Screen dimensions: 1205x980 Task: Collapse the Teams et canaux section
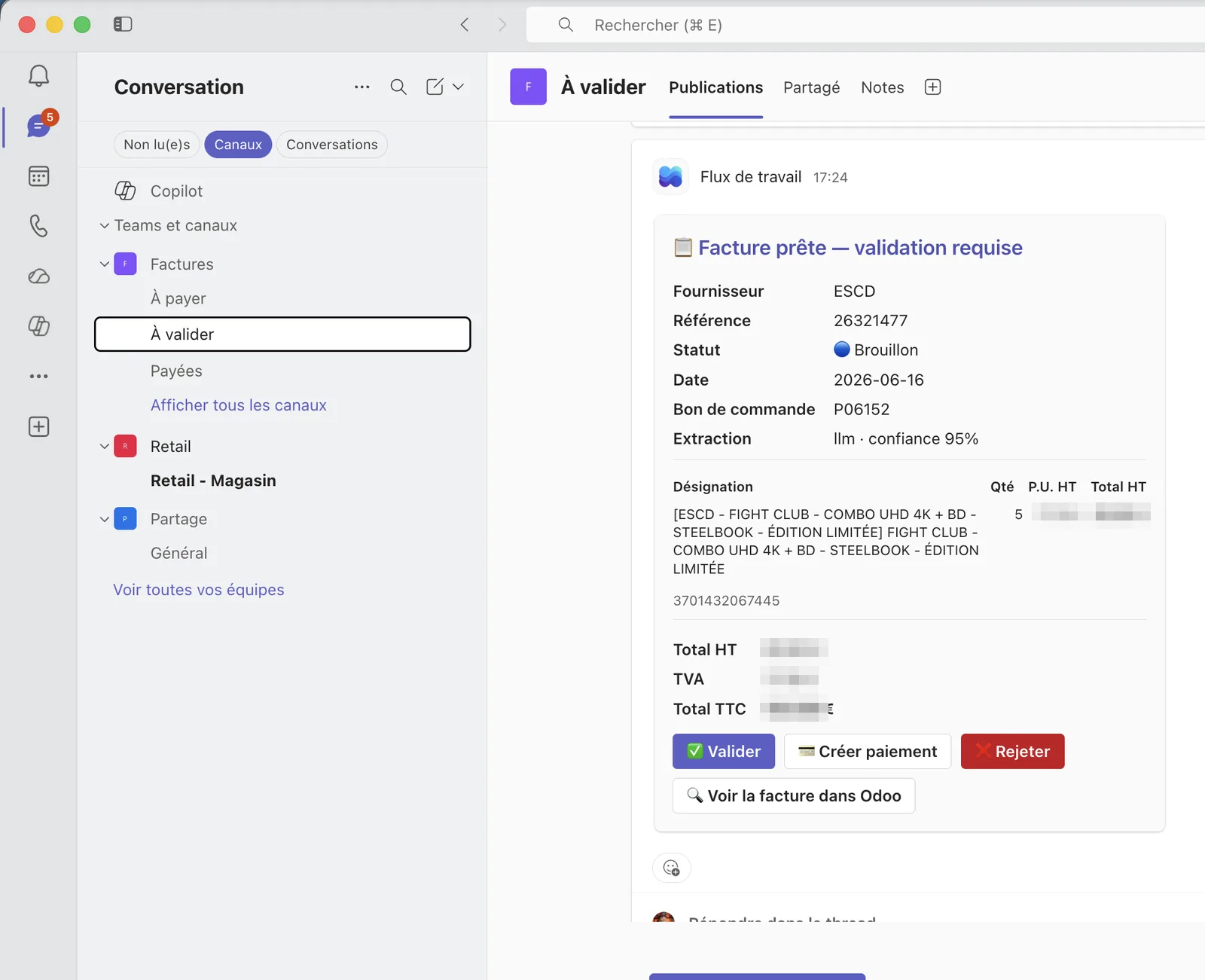104,225
